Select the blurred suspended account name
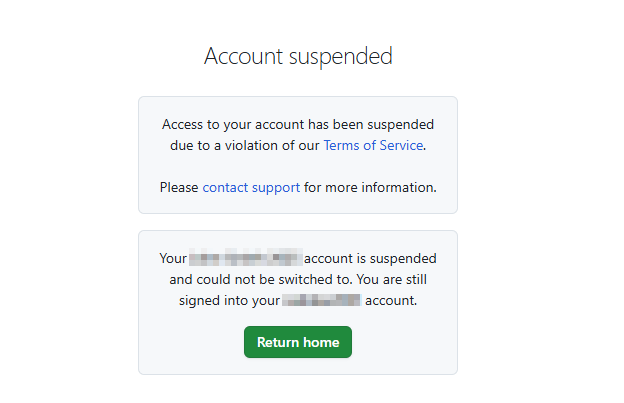 tap(246, 258)
